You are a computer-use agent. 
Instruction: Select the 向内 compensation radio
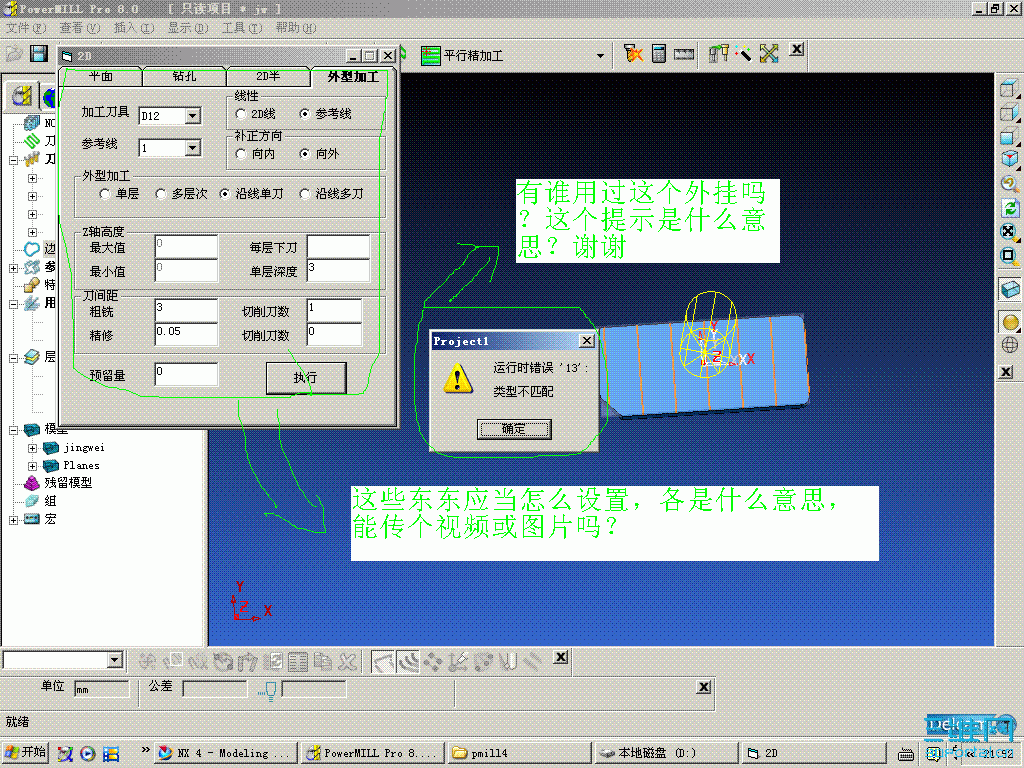click(240, 154)
